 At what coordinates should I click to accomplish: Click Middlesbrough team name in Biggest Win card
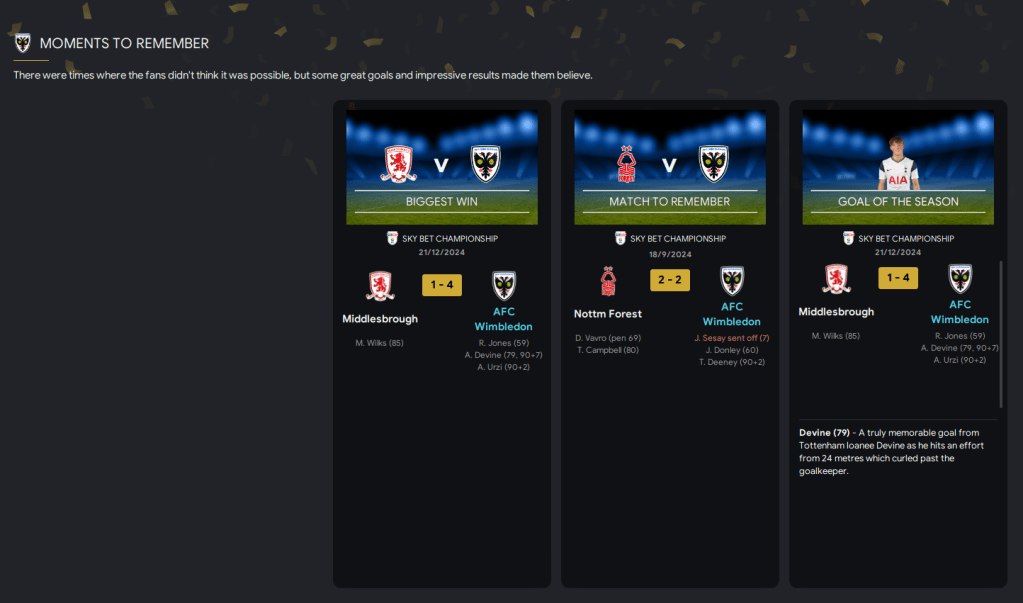[x=380, y=319]
